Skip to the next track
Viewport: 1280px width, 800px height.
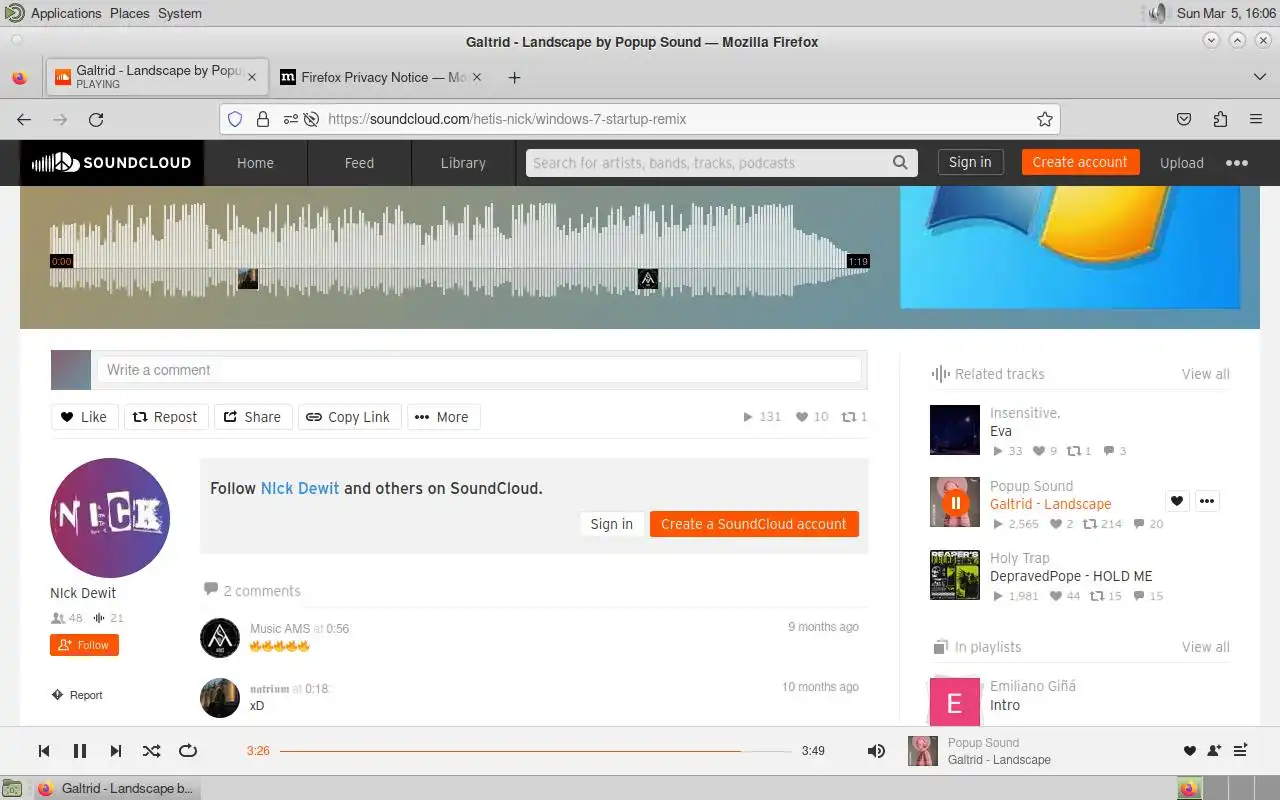pos(116,751)
